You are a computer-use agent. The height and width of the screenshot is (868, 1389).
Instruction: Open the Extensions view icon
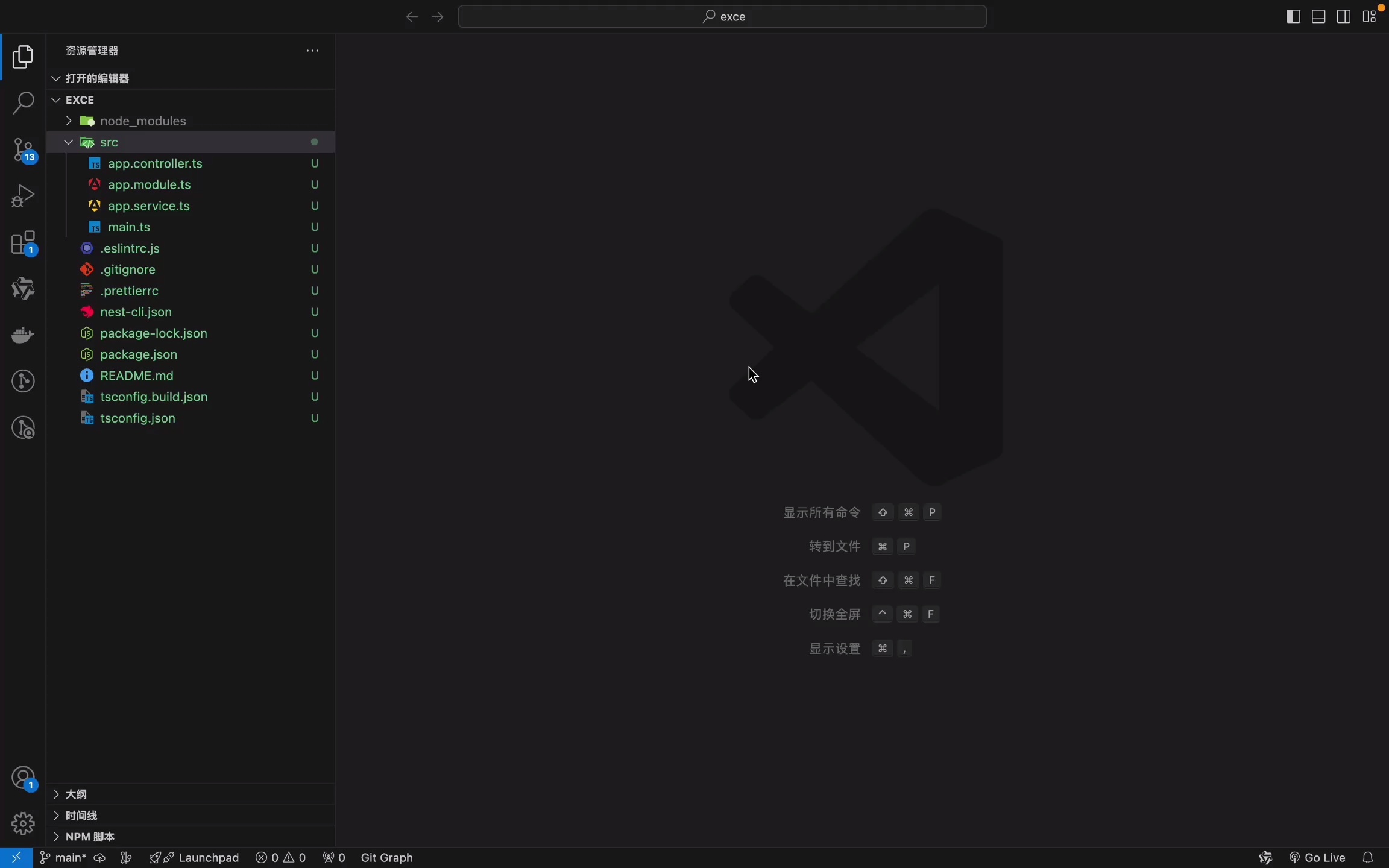(23, 243)
